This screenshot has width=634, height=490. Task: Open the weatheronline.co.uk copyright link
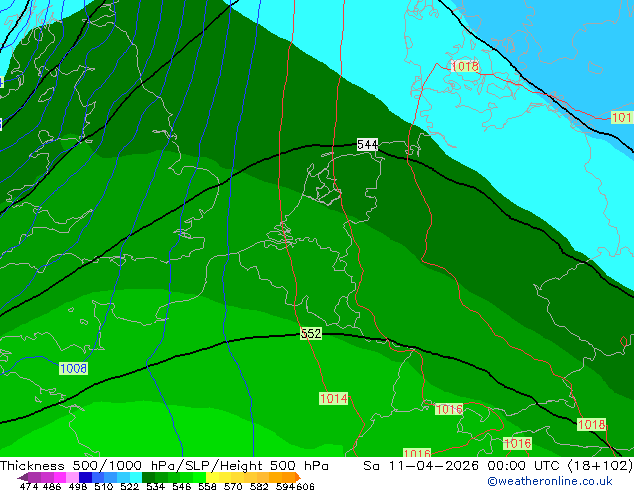tap(550, 481)
